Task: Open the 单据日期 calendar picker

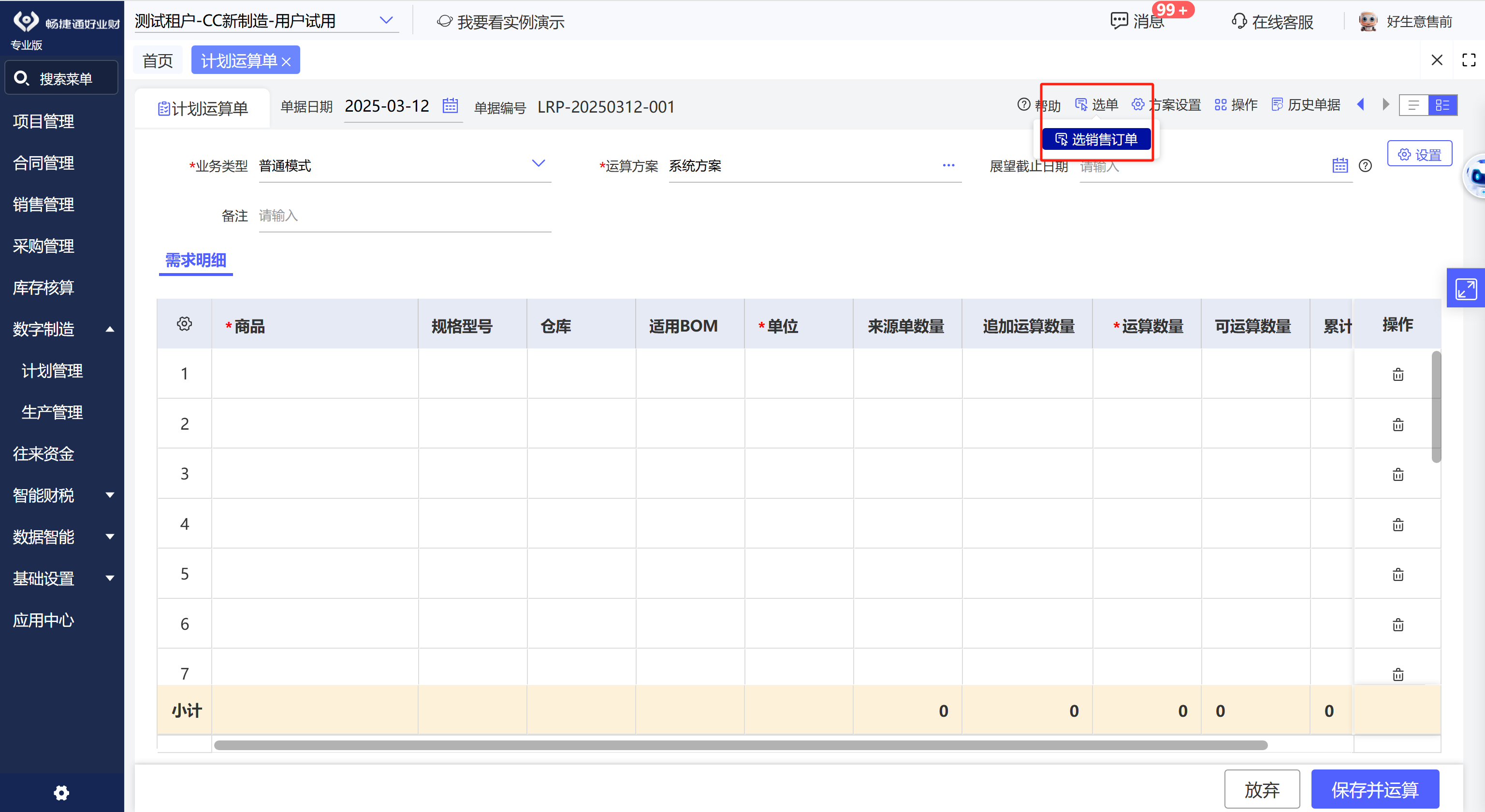Action: [x=450, y=106]
